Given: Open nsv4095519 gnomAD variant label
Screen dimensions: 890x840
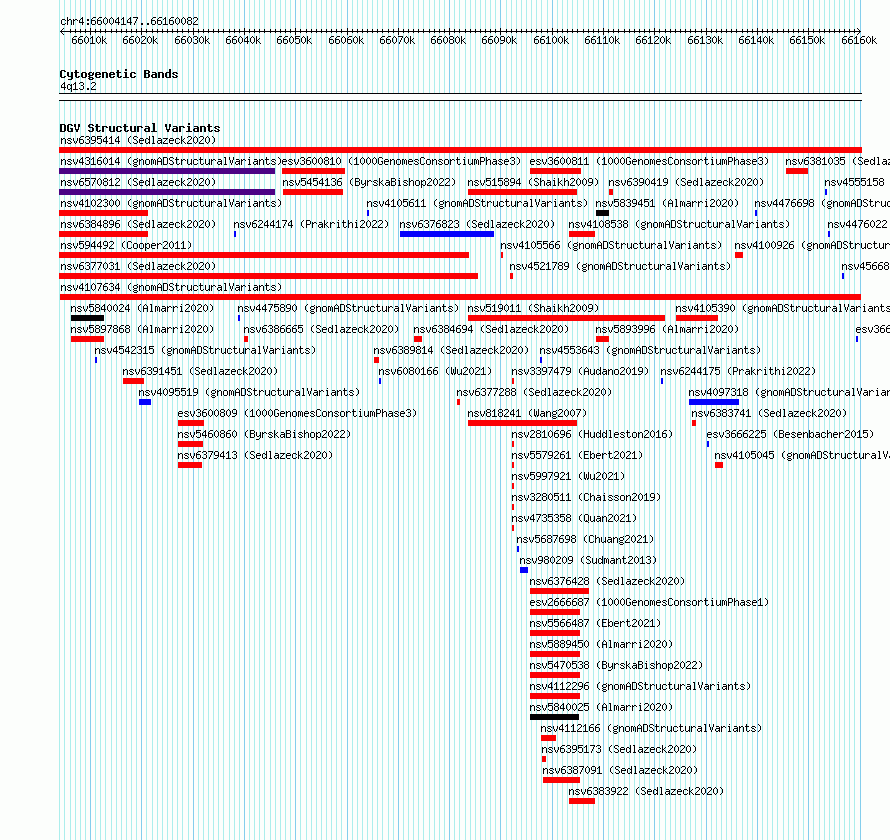Looking at the screenshot, I should click(249, 392).
